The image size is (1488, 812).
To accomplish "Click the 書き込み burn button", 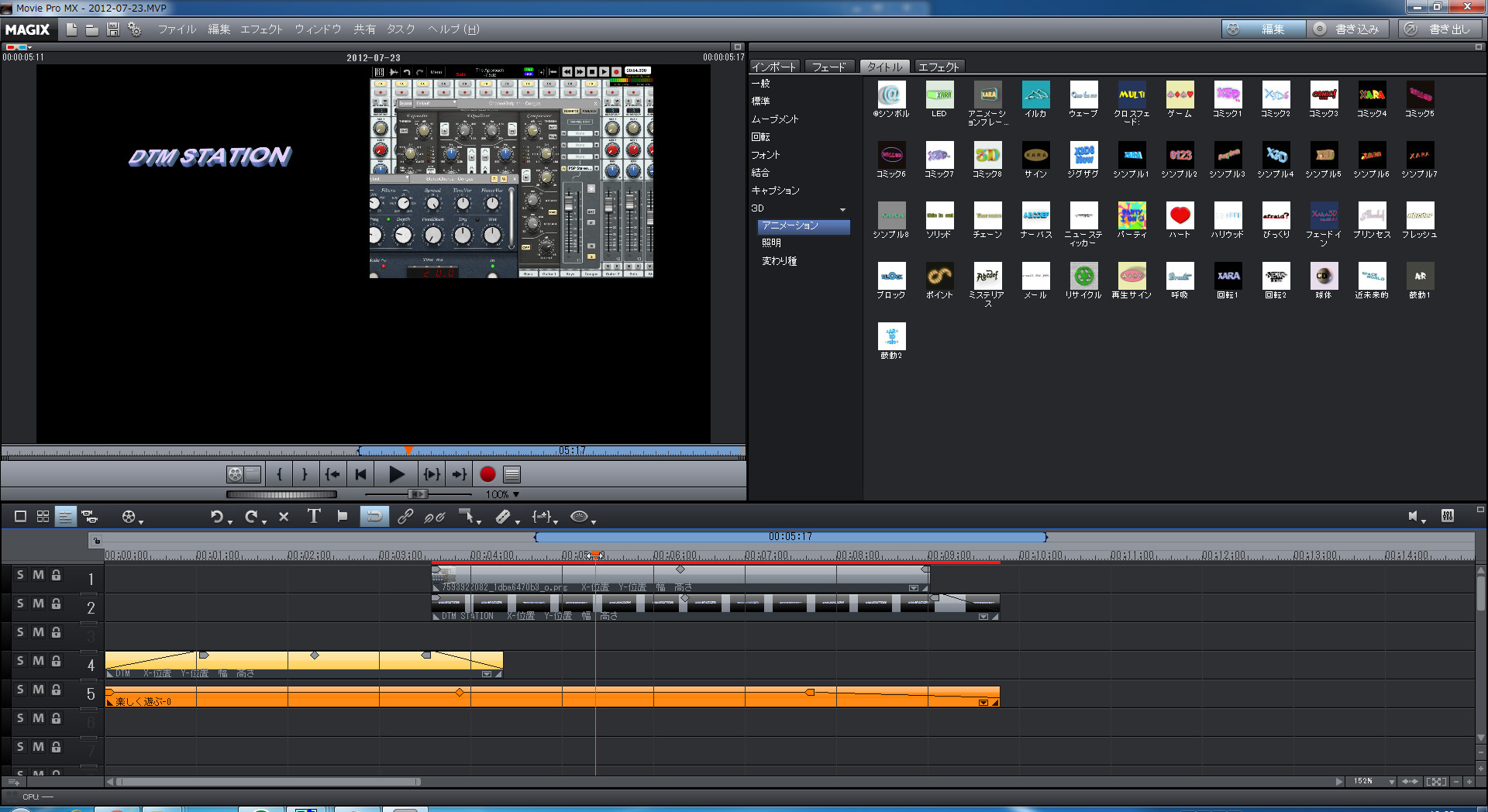I will tap(1349, 29).
